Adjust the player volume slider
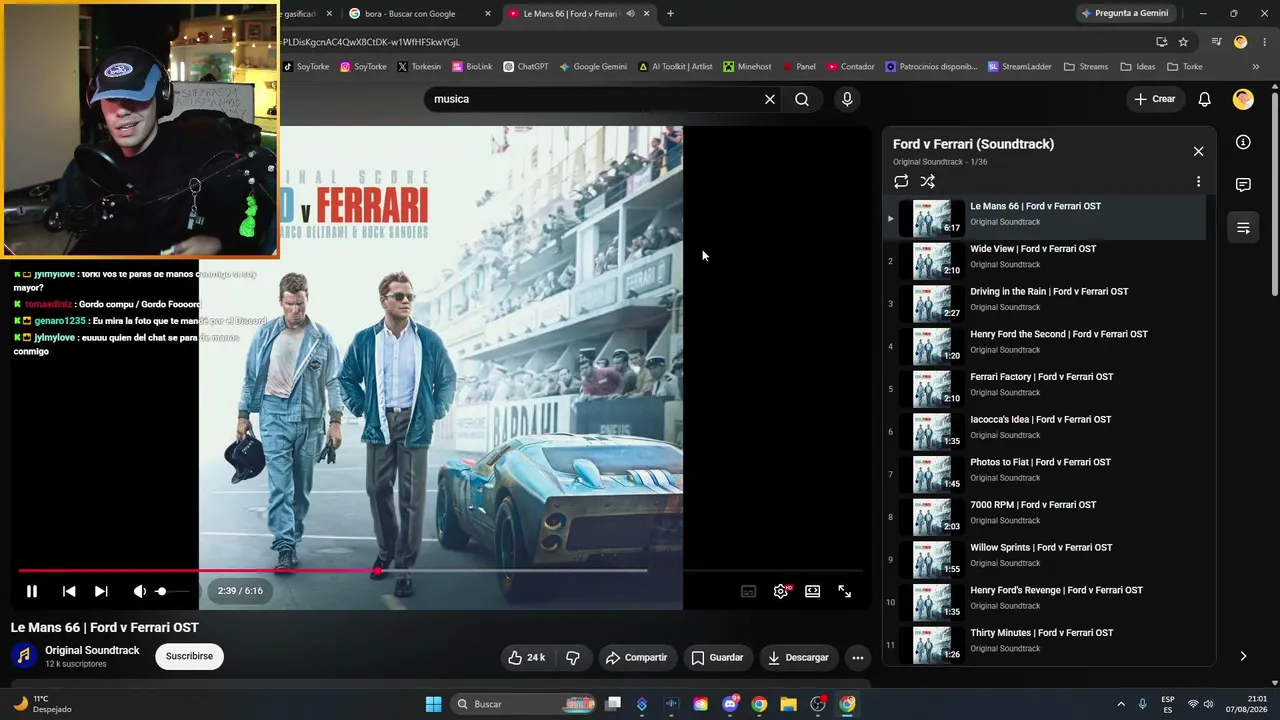The width and height of the screenshot is (1280, 720). [173, 591]
